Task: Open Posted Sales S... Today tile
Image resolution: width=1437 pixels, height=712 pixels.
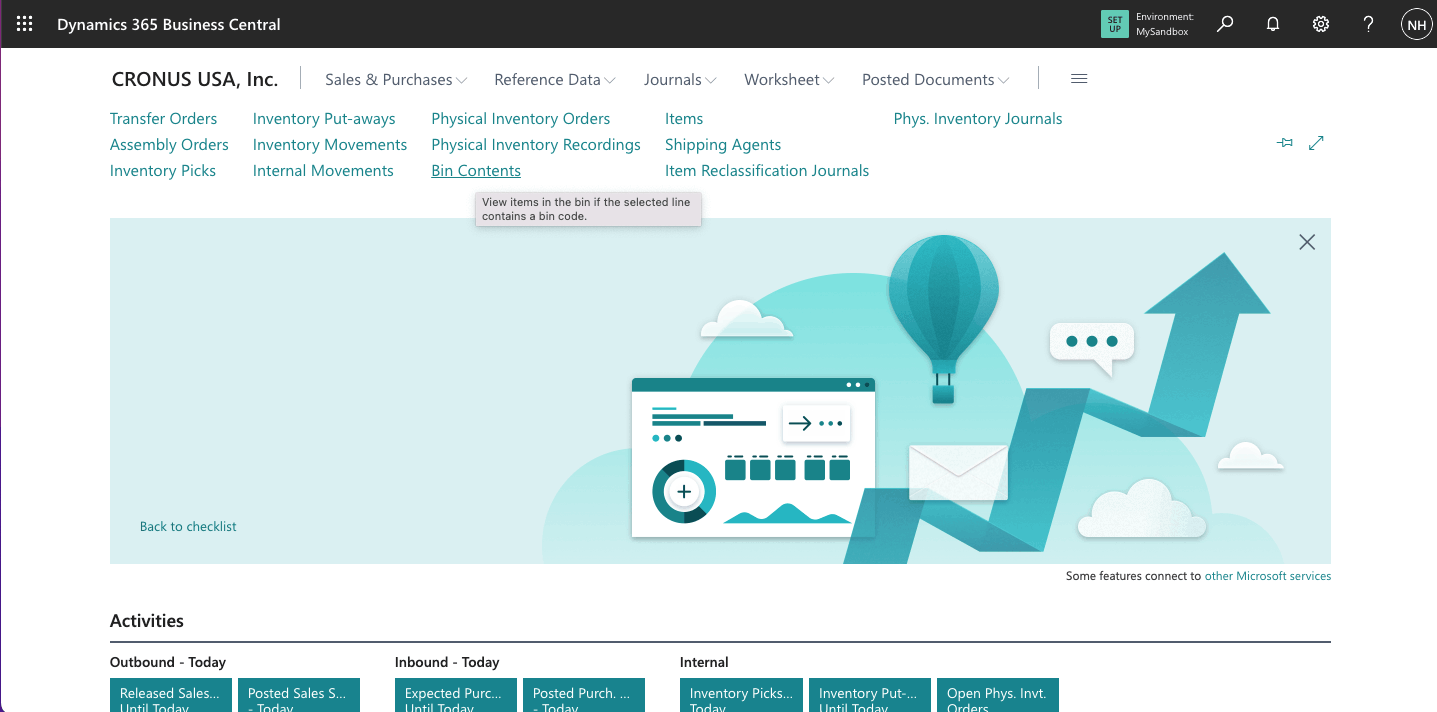Action: pos(299,696)
